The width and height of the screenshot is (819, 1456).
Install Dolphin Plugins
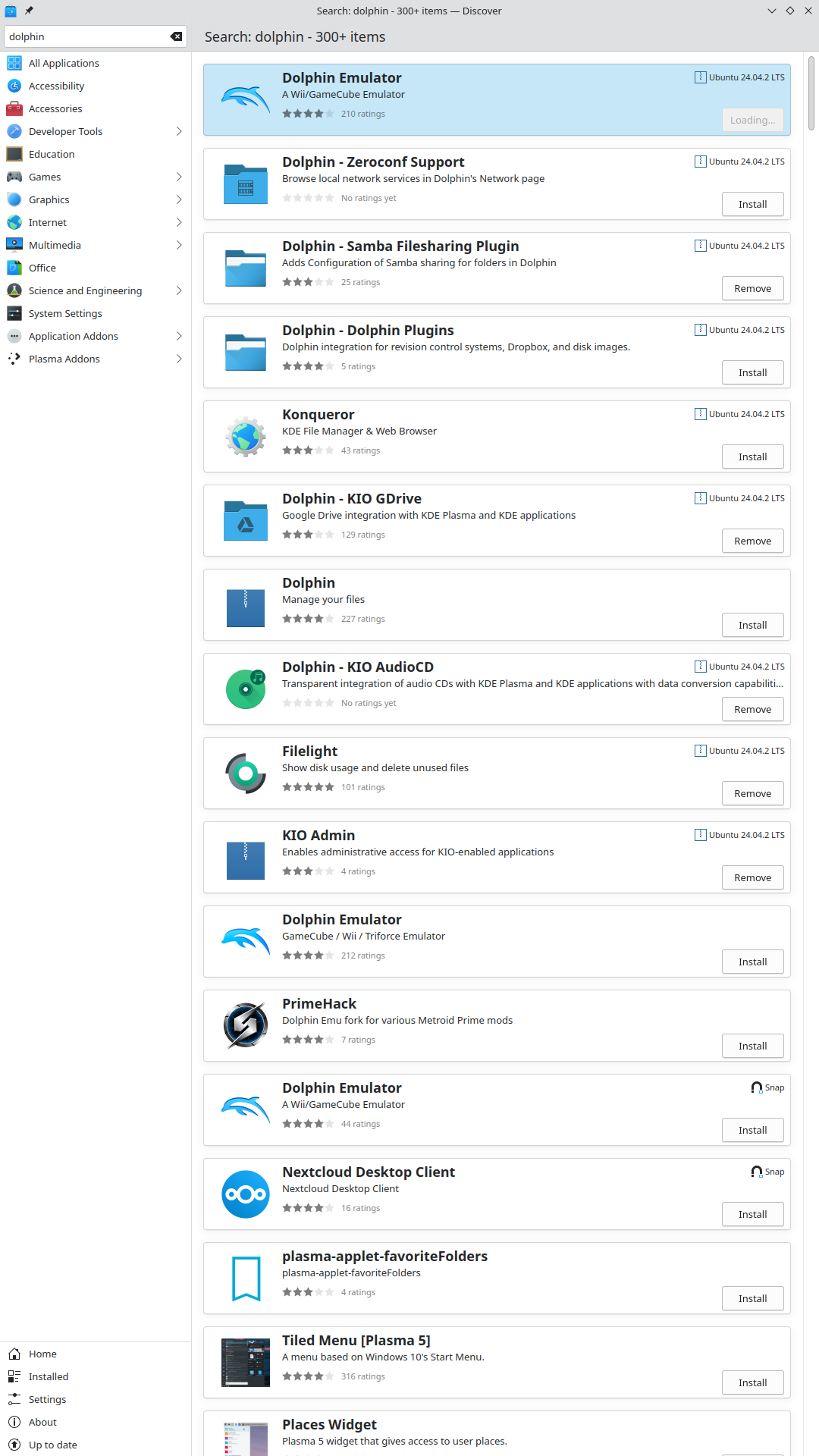[x=753, y=372]
